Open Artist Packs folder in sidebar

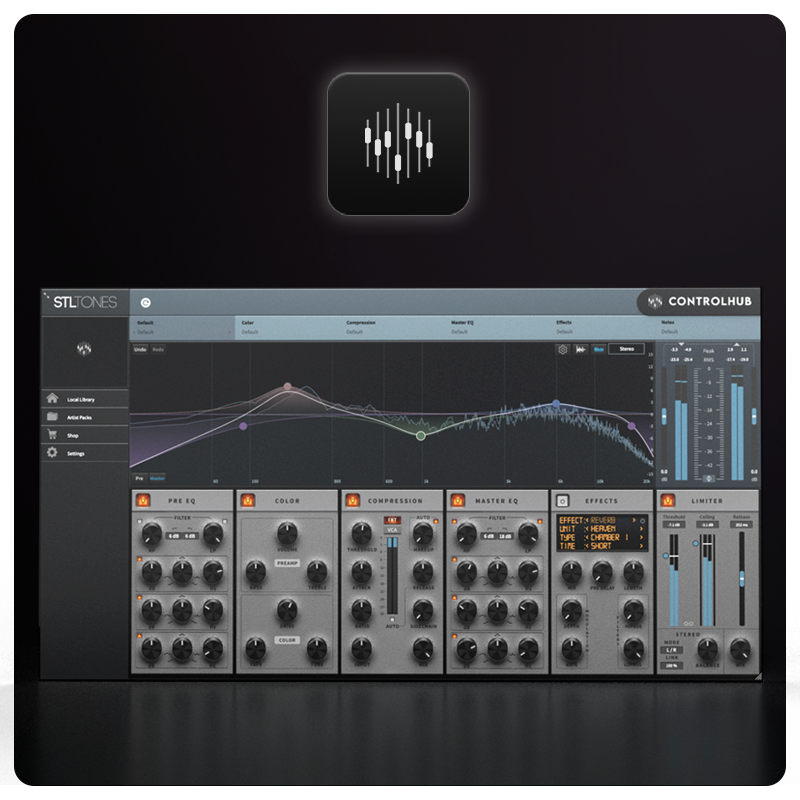point(80,417)
